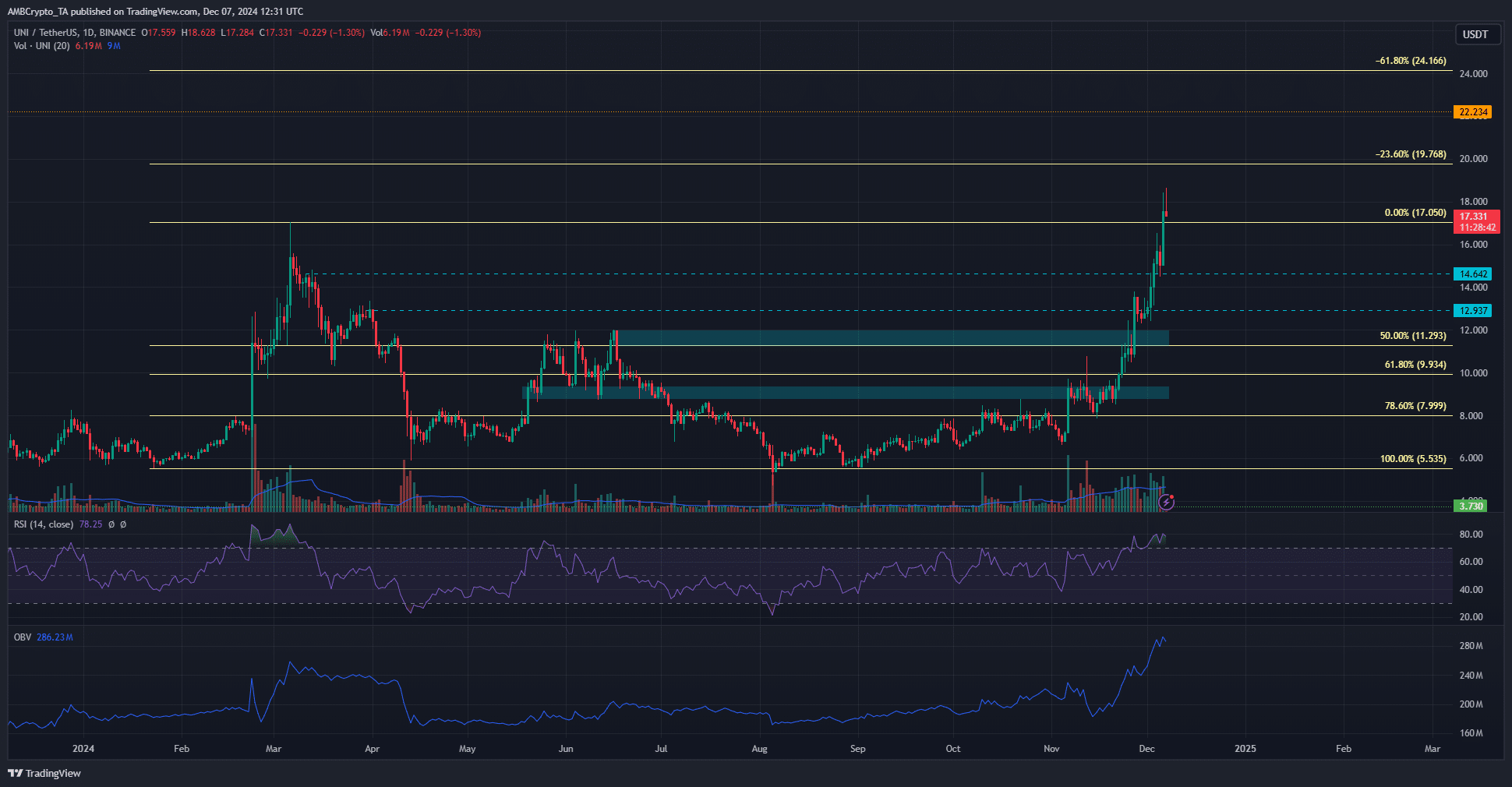The image size is (1512, 787).
Task: Click the 22.234 orange price label
Action: tap(1473, 112)
